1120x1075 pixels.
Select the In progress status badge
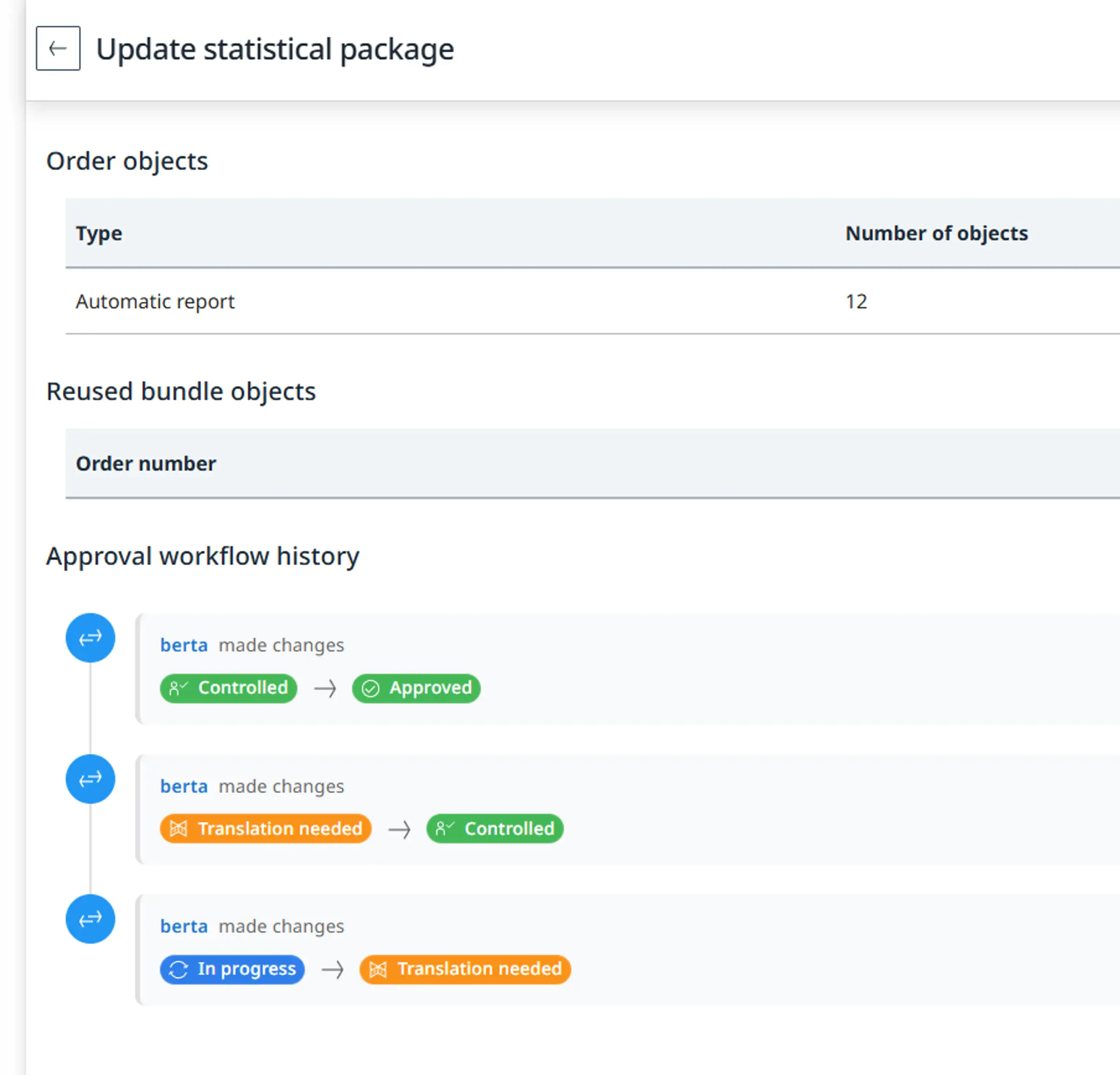[x=232, y=969]
